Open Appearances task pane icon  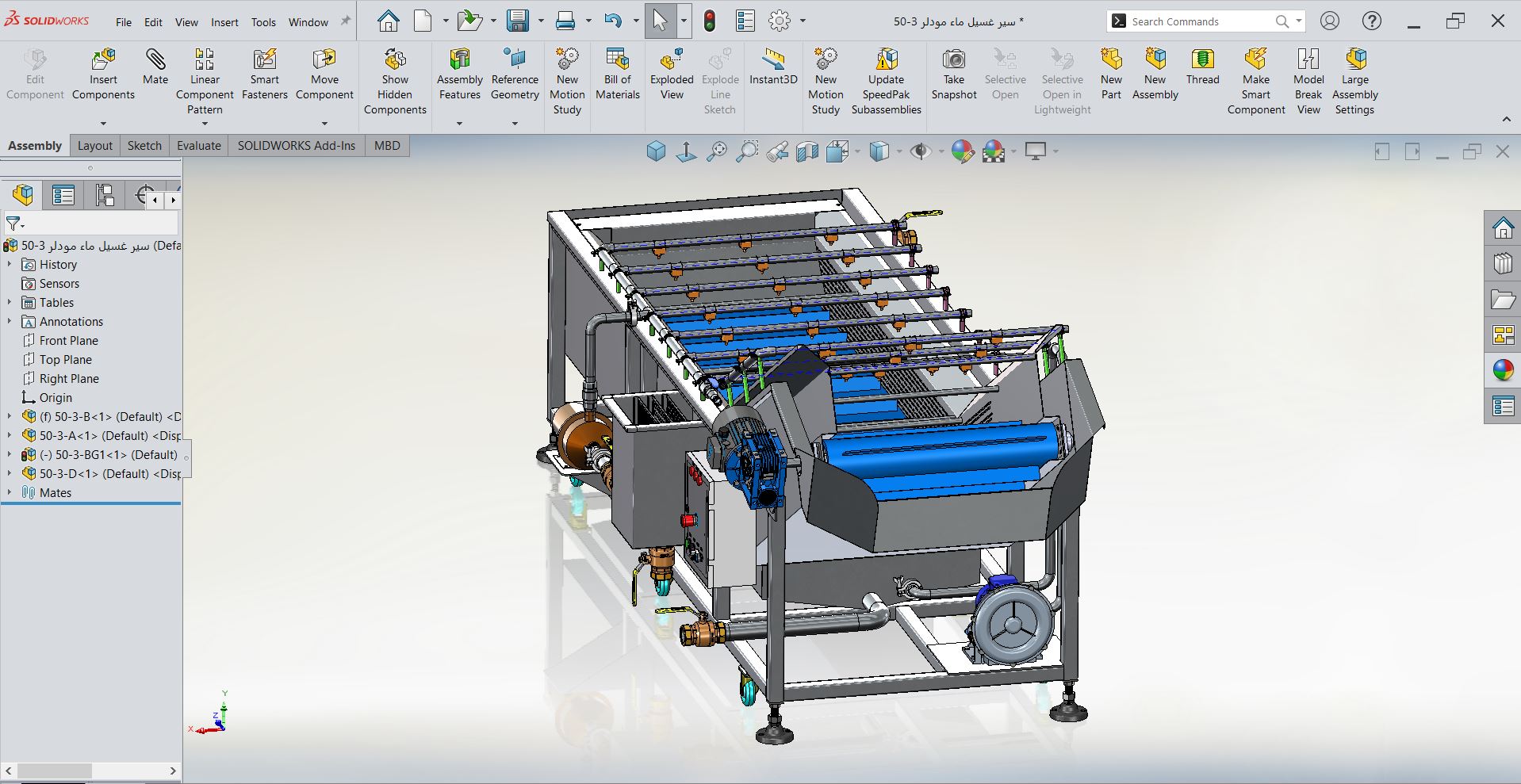1503,371
